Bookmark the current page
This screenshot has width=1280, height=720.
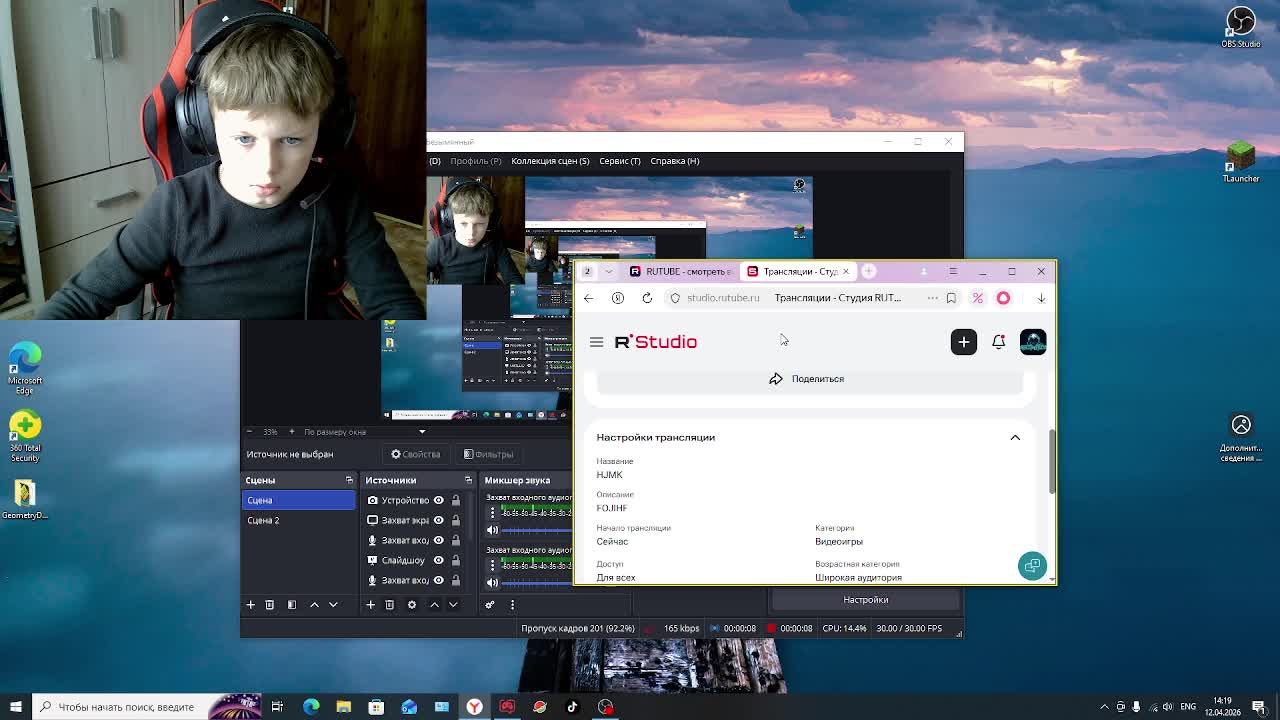coord(951,298)
